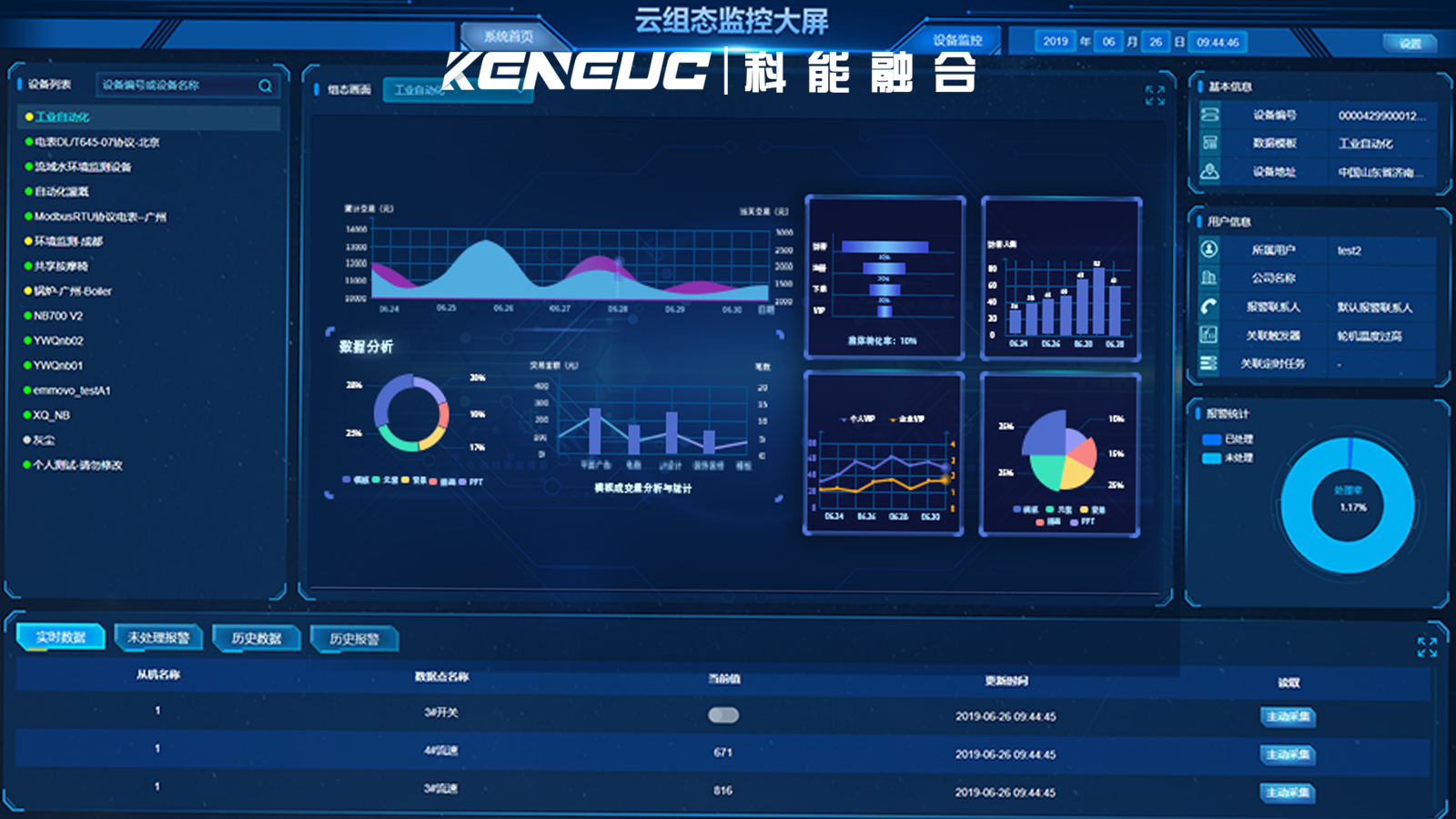This screenshot has width=1456, height=819.
Task: Click the 关联触发器 icon
Action: [1208, 335]
